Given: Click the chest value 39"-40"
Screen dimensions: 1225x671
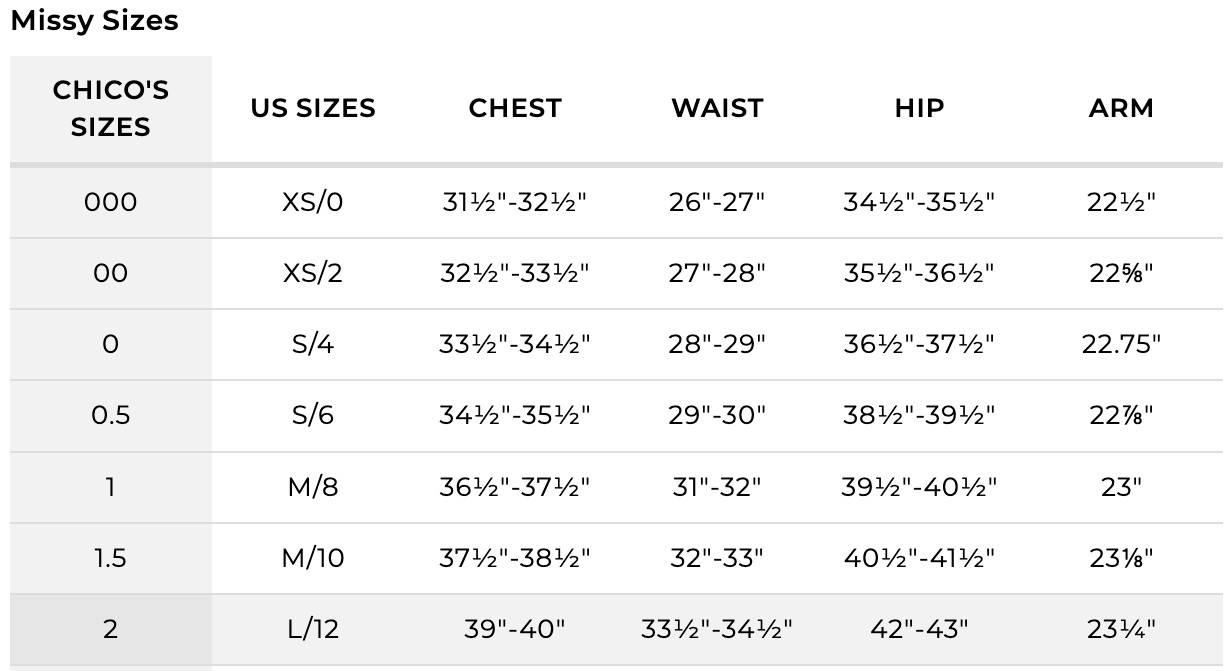Looking at the screenshot, I should click(515, 629).
